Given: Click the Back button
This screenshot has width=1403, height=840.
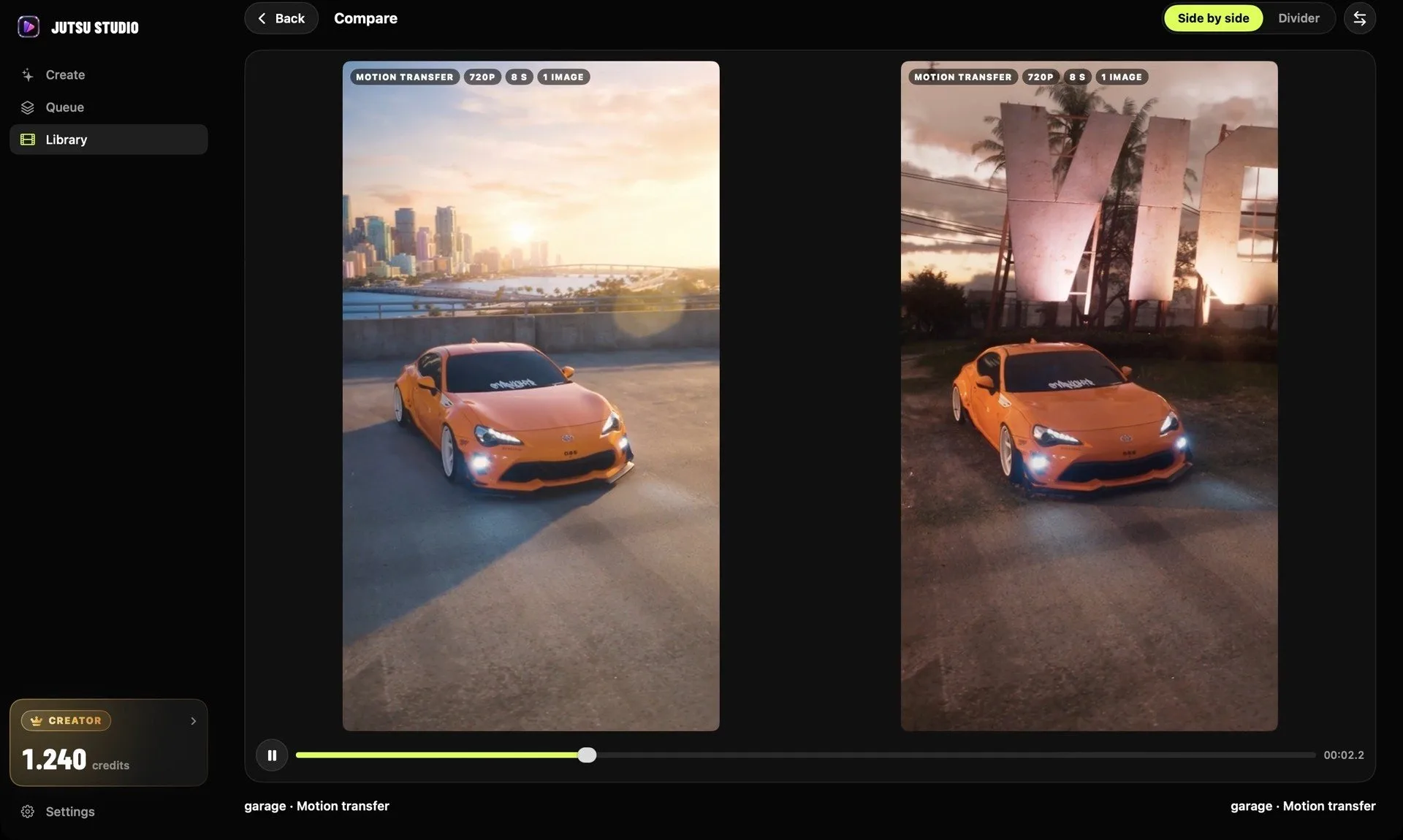Looking at the screenshot, I should (281, 18).
